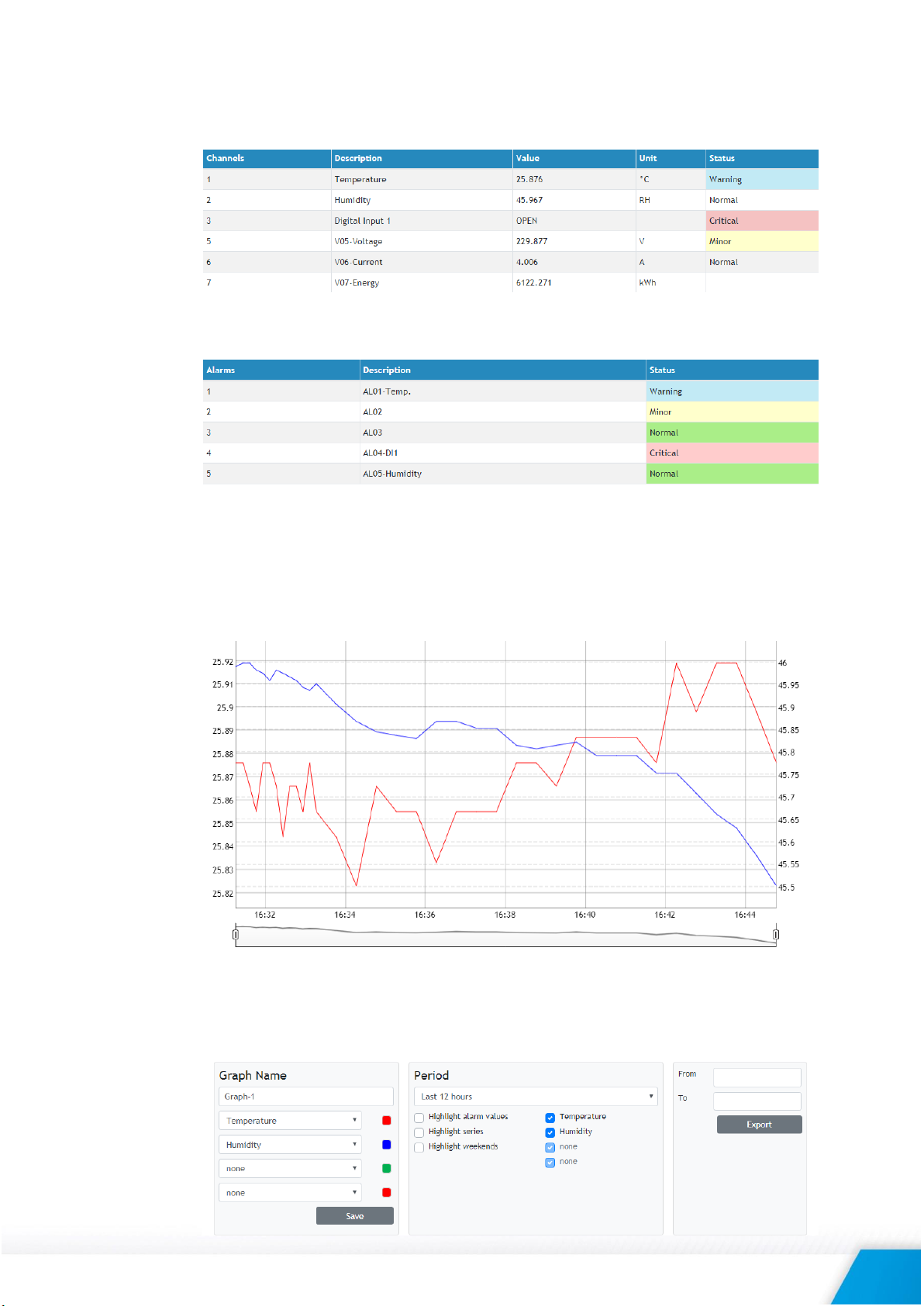This screenshot has width=924, height=1306.
Task: Click the Save button
Action: (355, 1216)
